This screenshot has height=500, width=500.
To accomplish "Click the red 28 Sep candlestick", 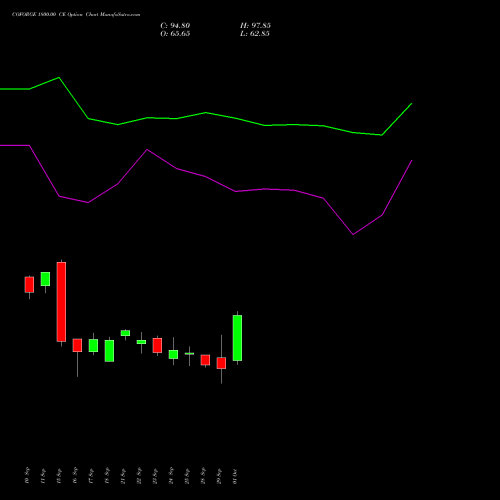I will click(x=205, y=360).
